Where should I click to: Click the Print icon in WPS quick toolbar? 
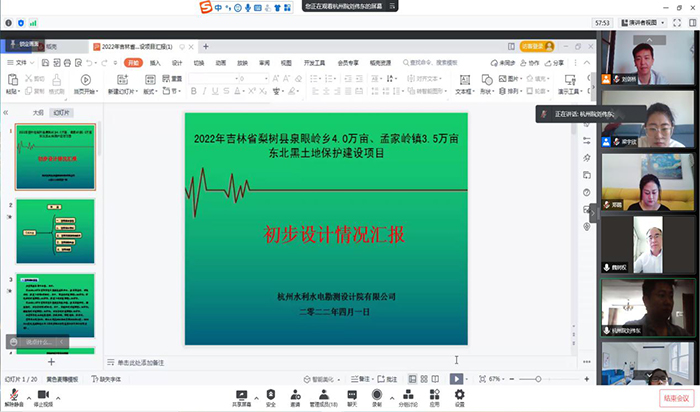67,63
